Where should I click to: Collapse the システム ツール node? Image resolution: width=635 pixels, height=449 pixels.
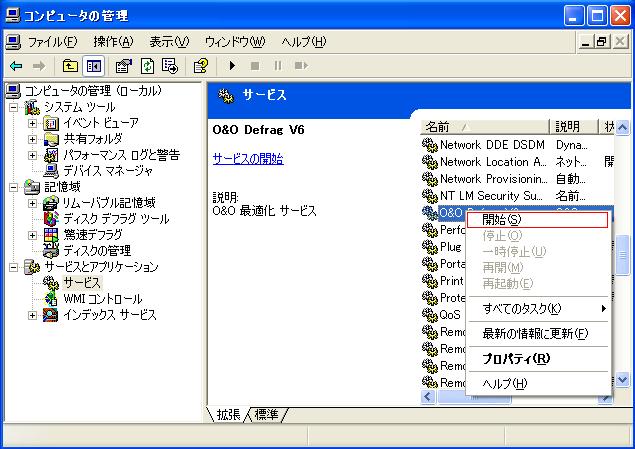[13, 107]
